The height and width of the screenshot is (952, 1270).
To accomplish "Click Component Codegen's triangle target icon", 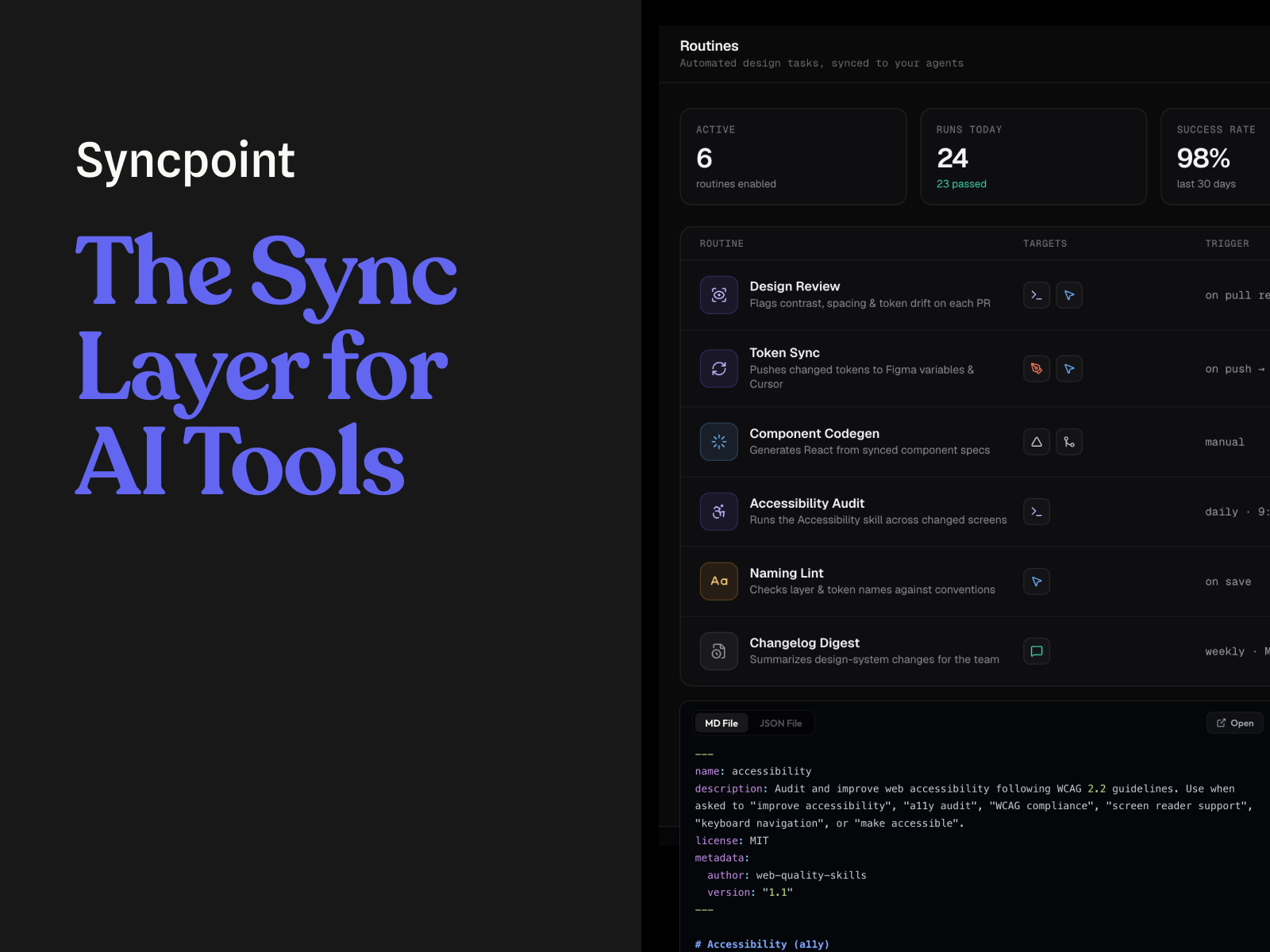I will 1037,442.
